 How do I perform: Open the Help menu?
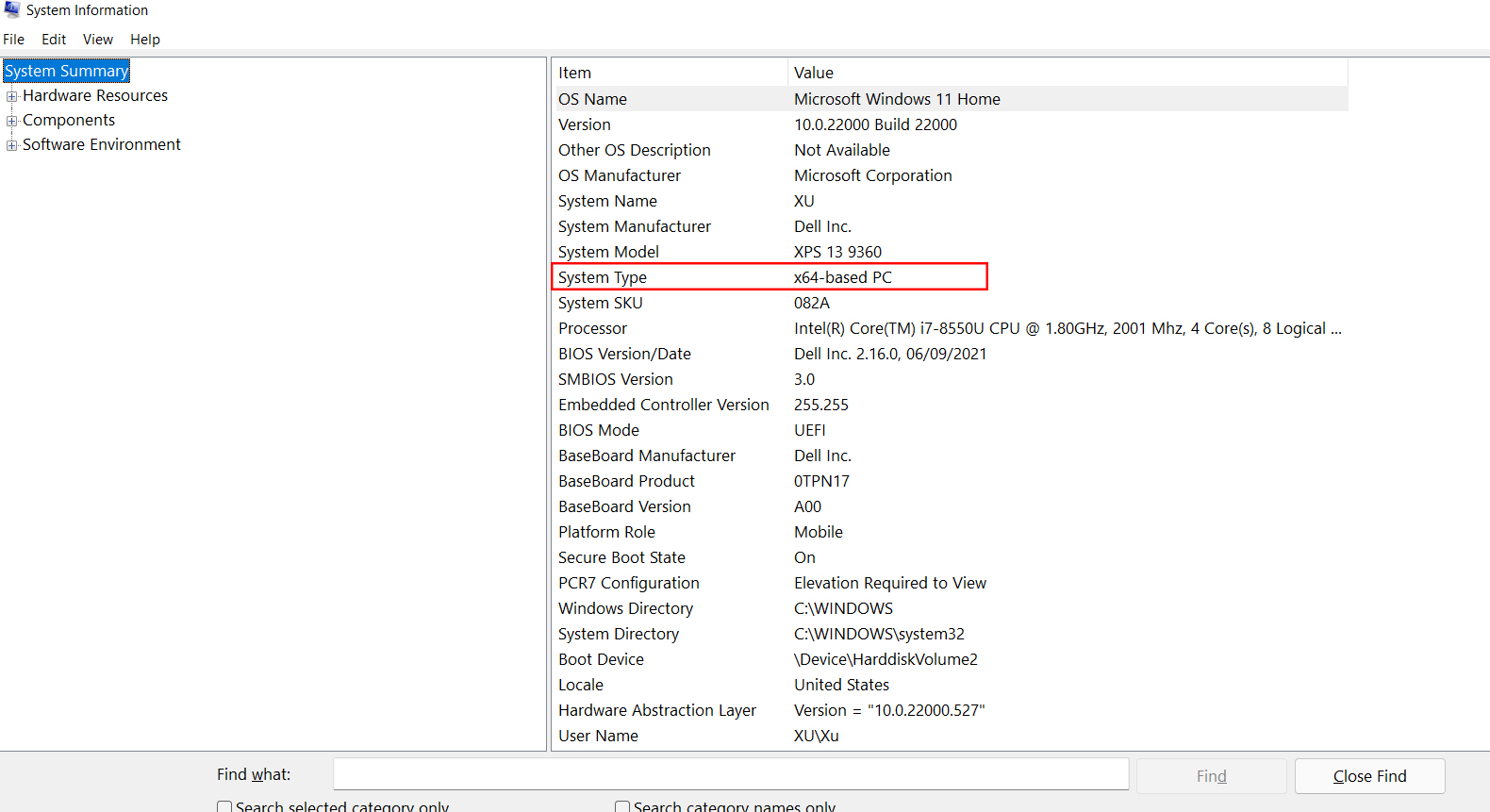tap(145, 40)
